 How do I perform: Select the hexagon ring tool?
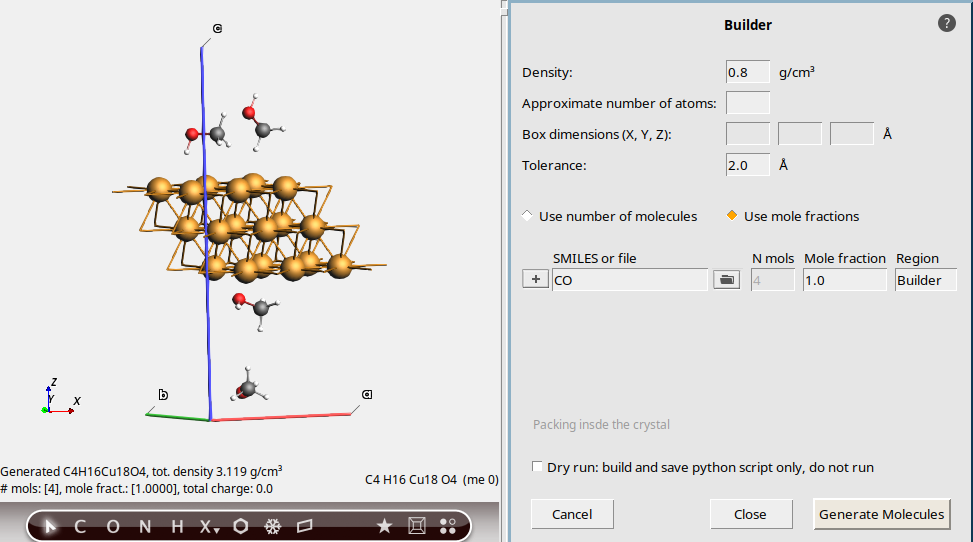click(x=240, y=526)
